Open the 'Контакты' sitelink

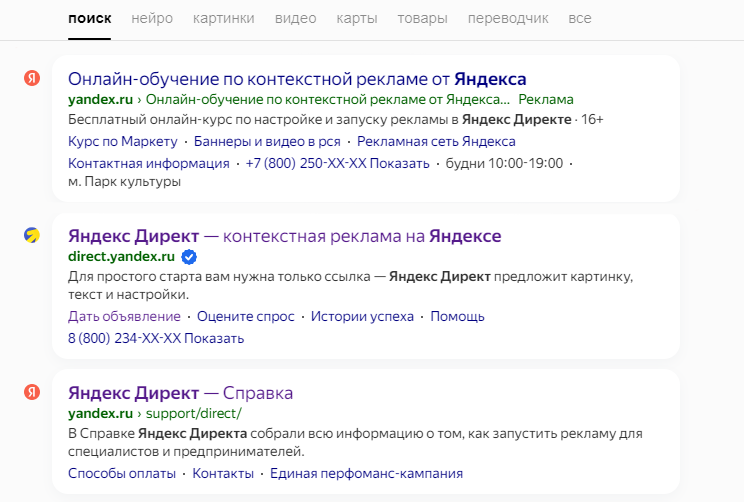point(223,474)
